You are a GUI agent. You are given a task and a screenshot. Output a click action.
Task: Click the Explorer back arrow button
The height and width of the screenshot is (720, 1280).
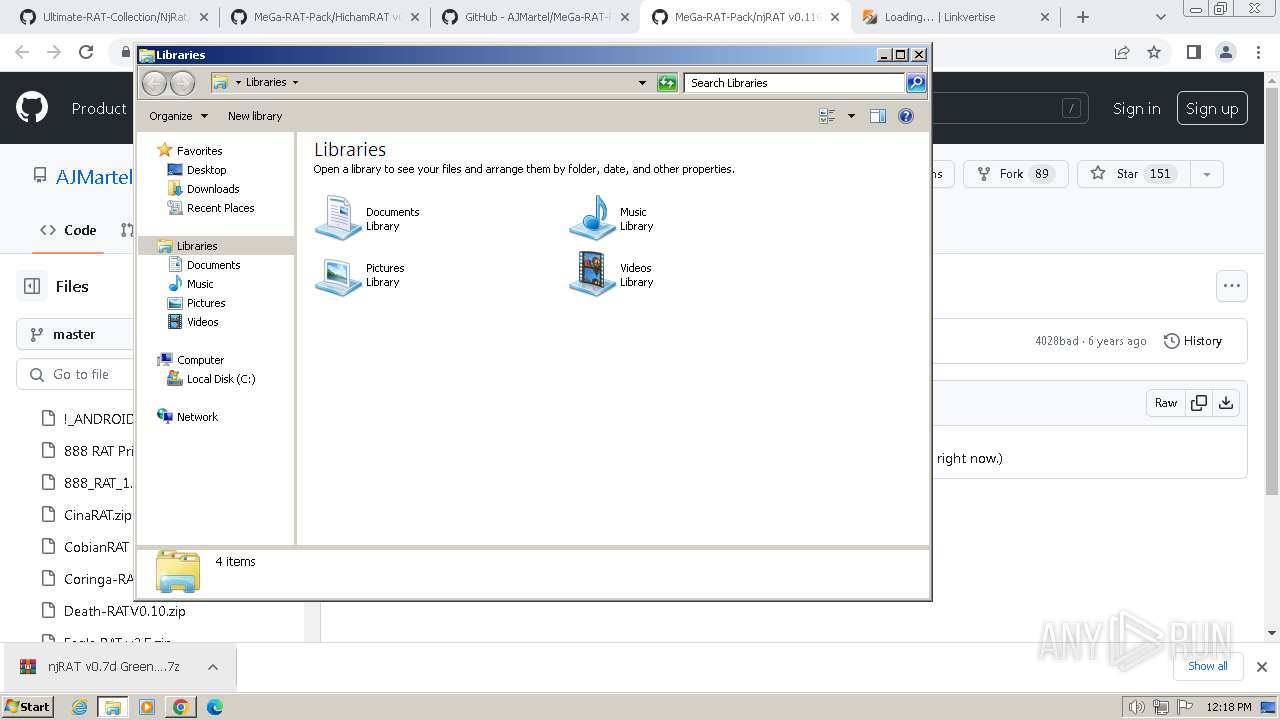[154, 83]
